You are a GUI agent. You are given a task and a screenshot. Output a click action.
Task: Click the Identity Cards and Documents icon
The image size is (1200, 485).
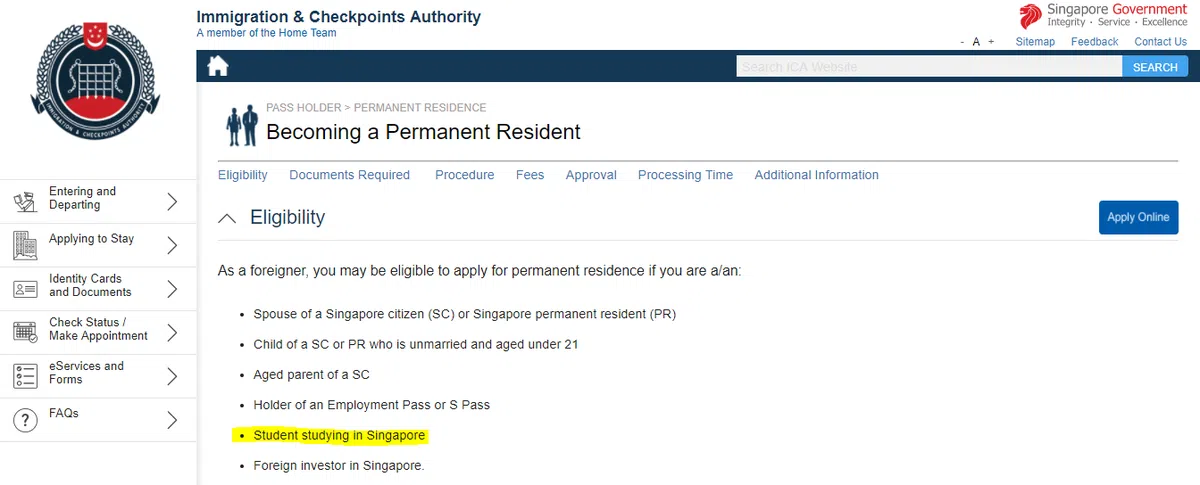click(25, 289)
